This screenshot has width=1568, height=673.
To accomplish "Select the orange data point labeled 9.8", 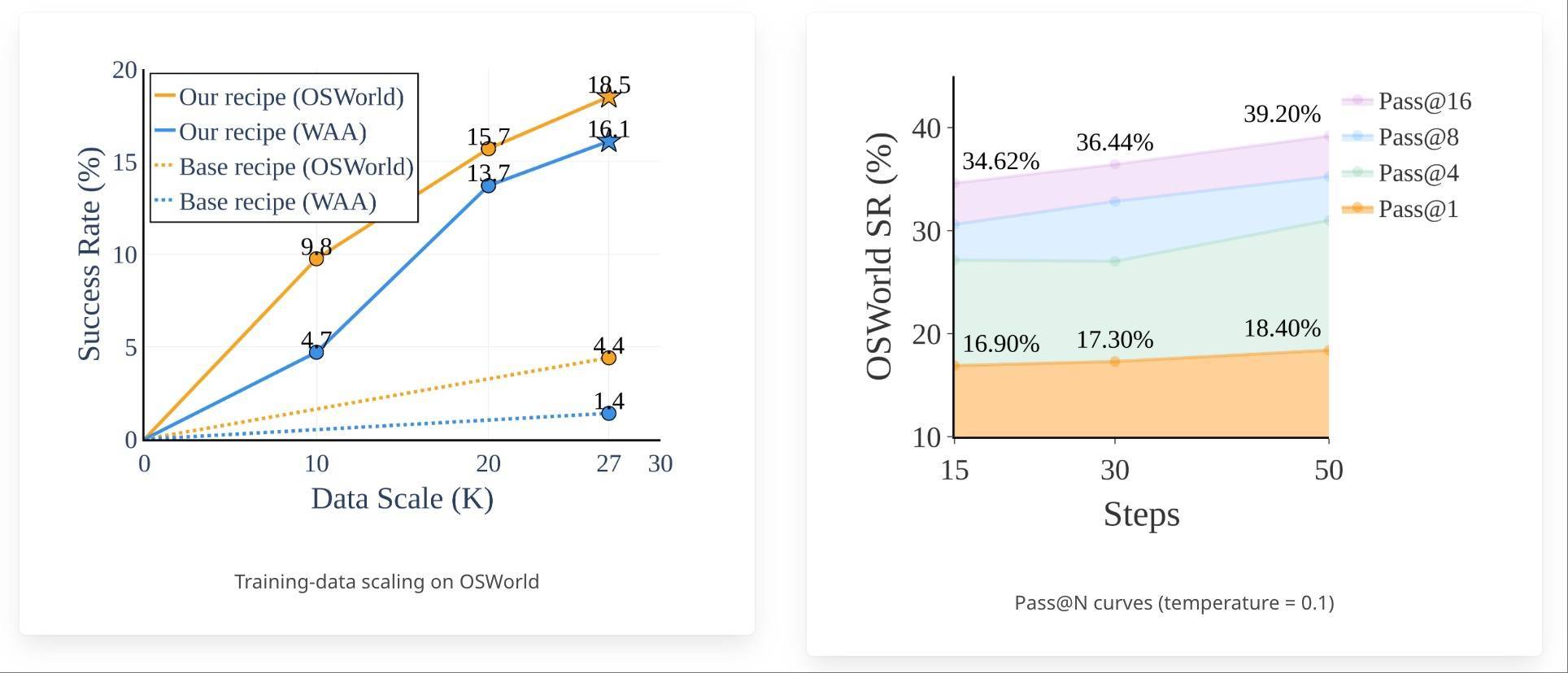I will (316, 258).
